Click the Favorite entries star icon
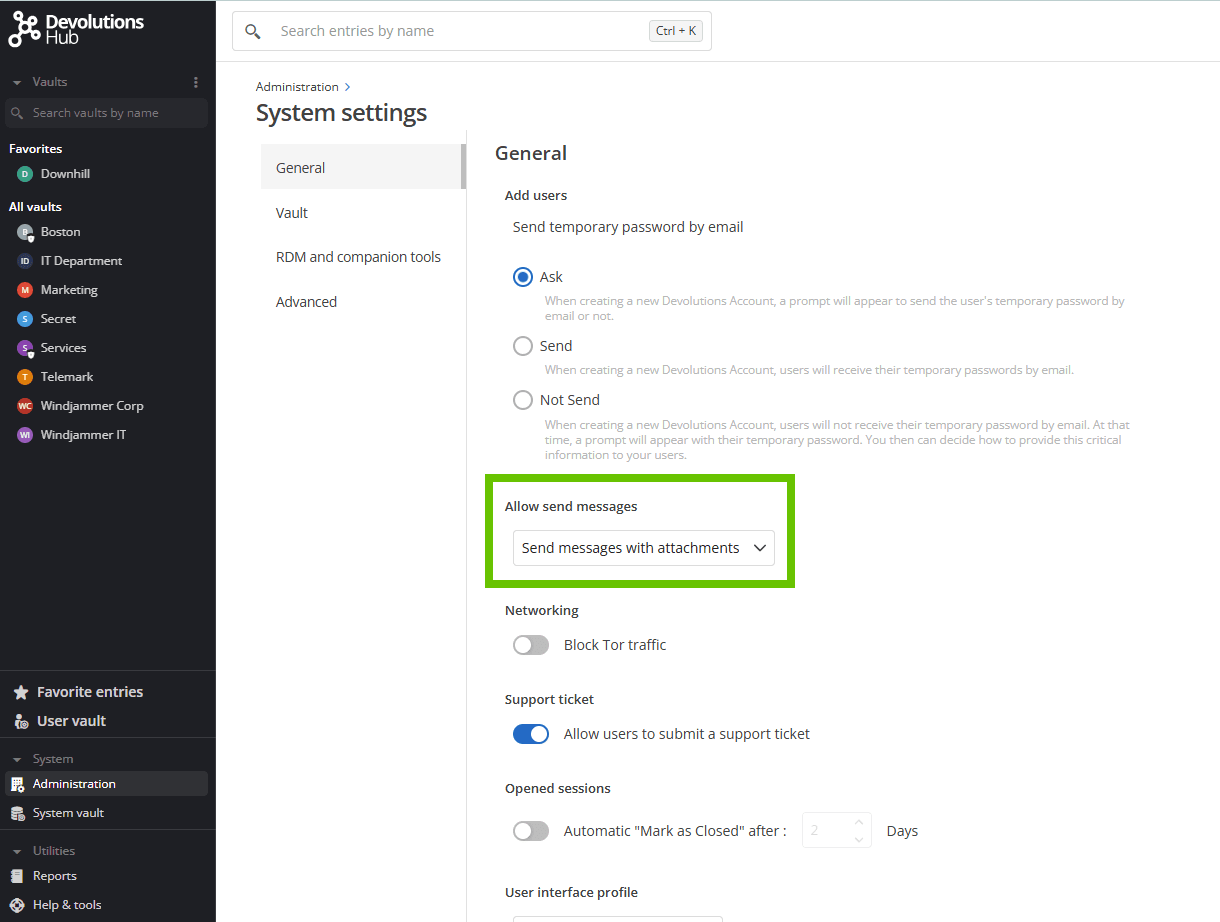The width and height of the screenshot is (1220, 922). 20,692
